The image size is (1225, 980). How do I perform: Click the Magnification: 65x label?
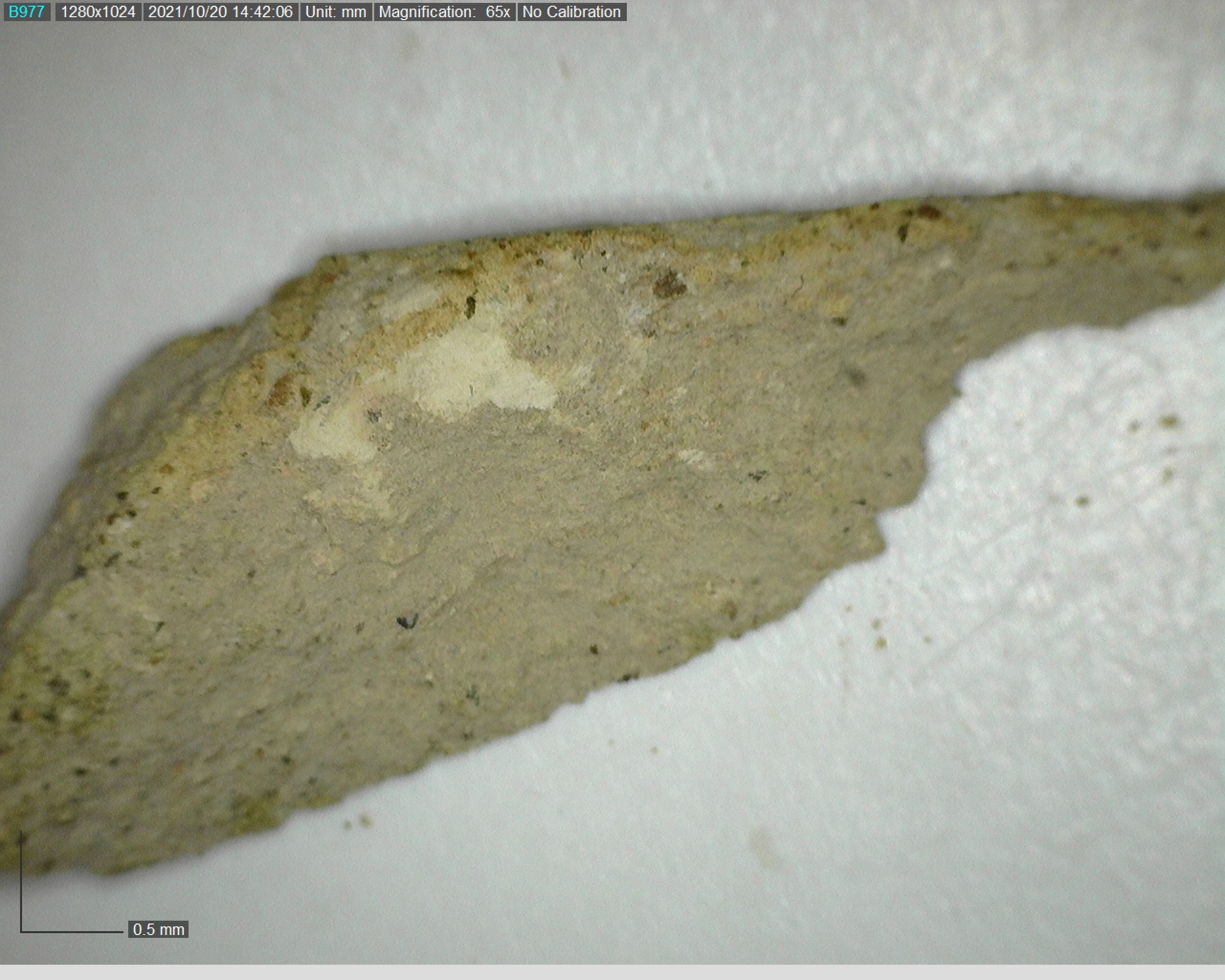click(444, 11)
